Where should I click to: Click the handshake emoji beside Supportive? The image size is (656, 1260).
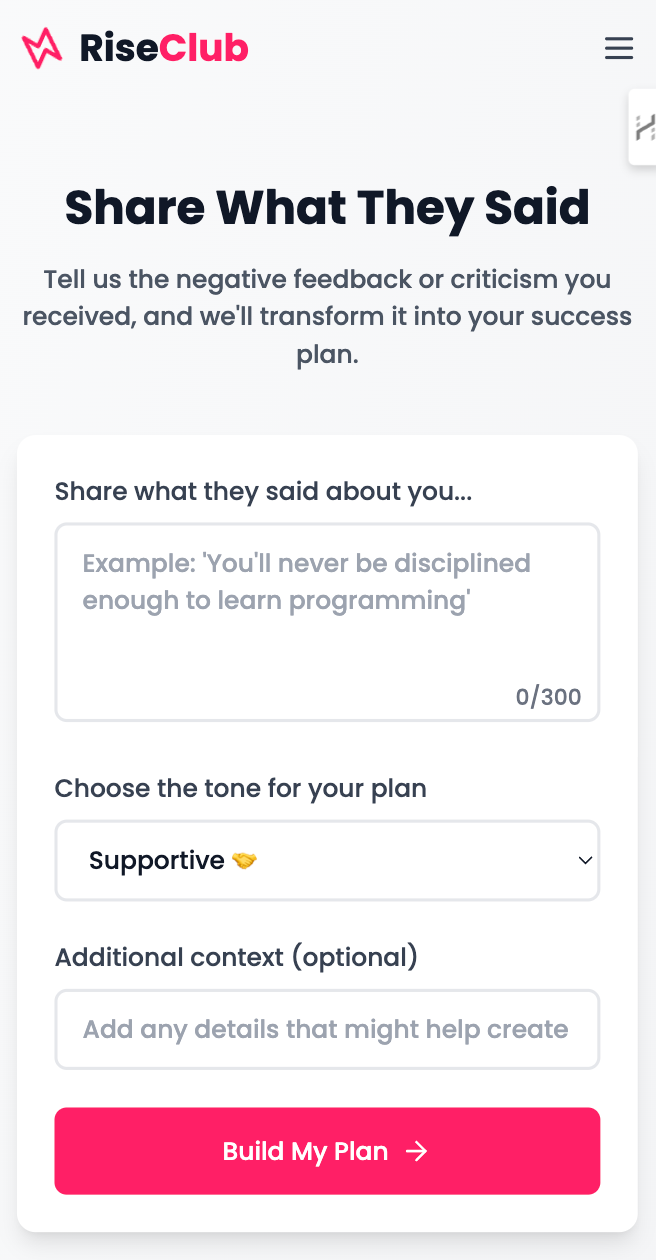(244, 860)
